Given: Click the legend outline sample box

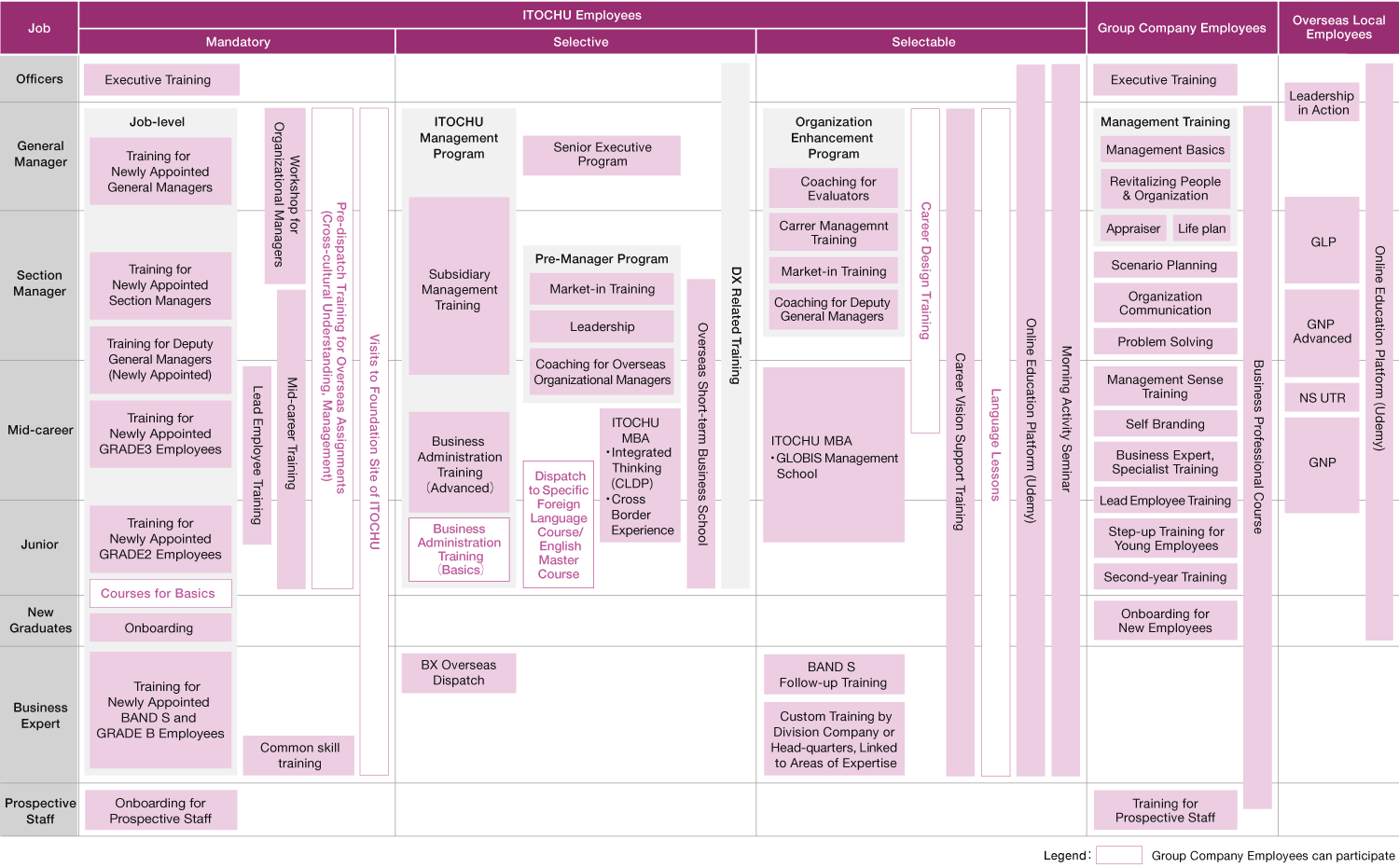Looking at the screenshot, I should (x=1119, y=855).
